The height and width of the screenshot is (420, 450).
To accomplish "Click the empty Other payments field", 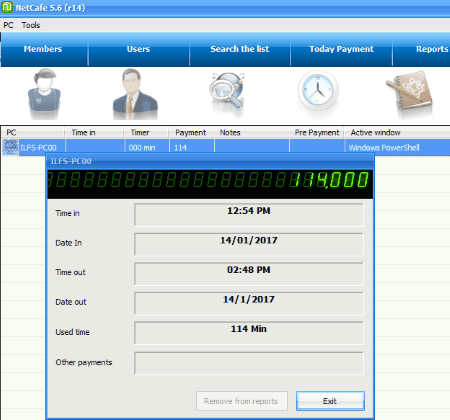I will point(249,363).
